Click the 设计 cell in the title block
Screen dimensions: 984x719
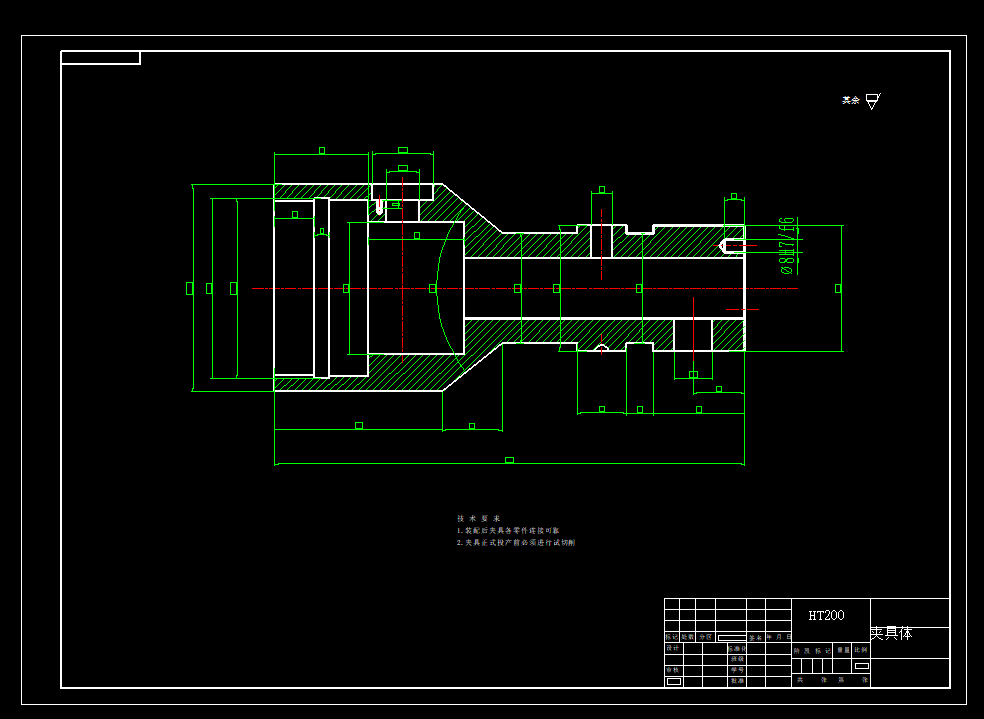tap(673, 647)
